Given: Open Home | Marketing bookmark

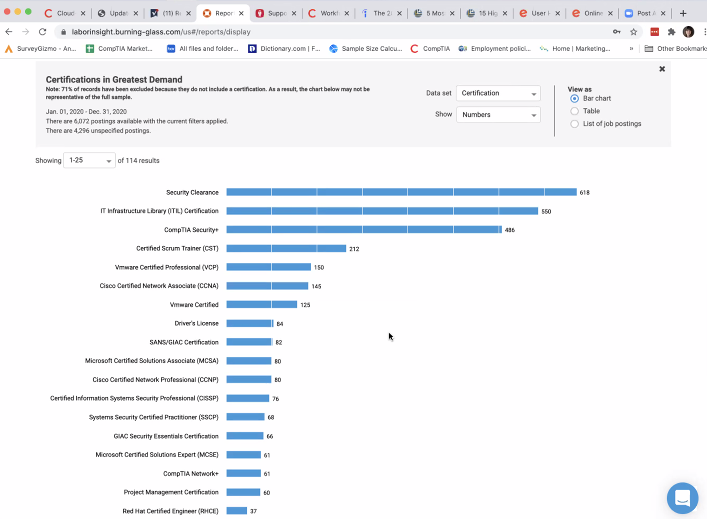Looking at the screenshot, I should pos(575,48).
